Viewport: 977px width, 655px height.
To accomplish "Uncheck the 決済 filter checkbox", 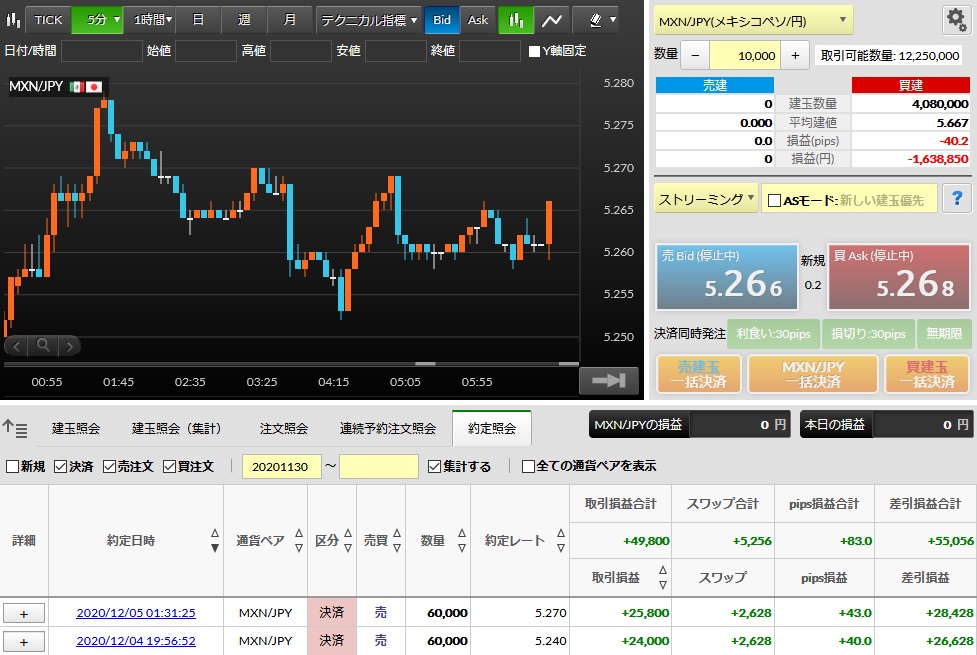I will [x=60, y=466].
